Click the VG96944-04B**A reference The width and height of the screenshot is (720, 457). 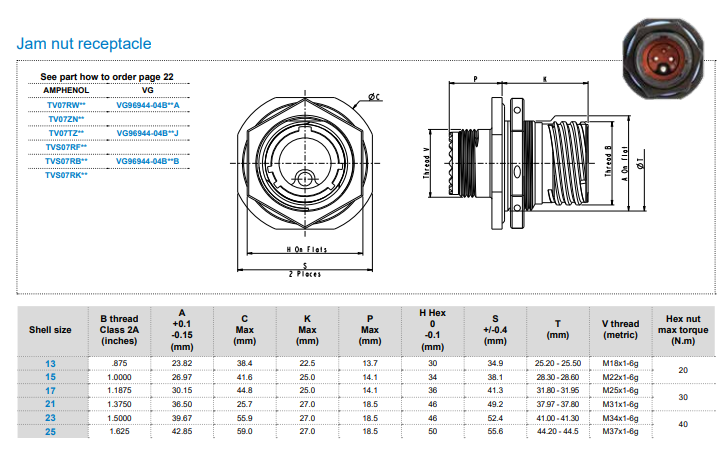pyautogui.click(x=147, y=104)
